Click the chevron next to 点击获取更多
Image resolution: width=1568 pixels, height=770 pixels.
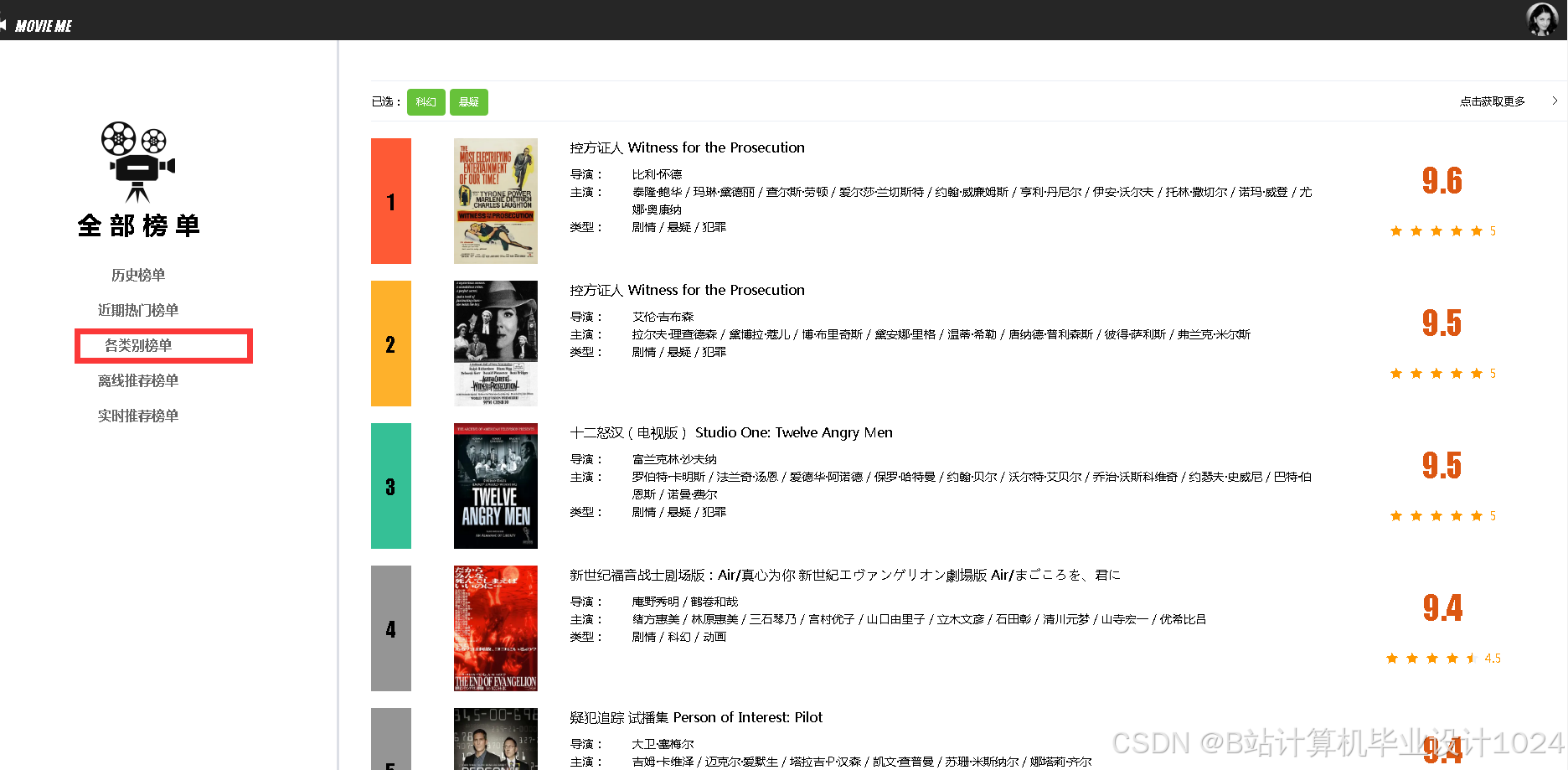(x=1555, y=101)
